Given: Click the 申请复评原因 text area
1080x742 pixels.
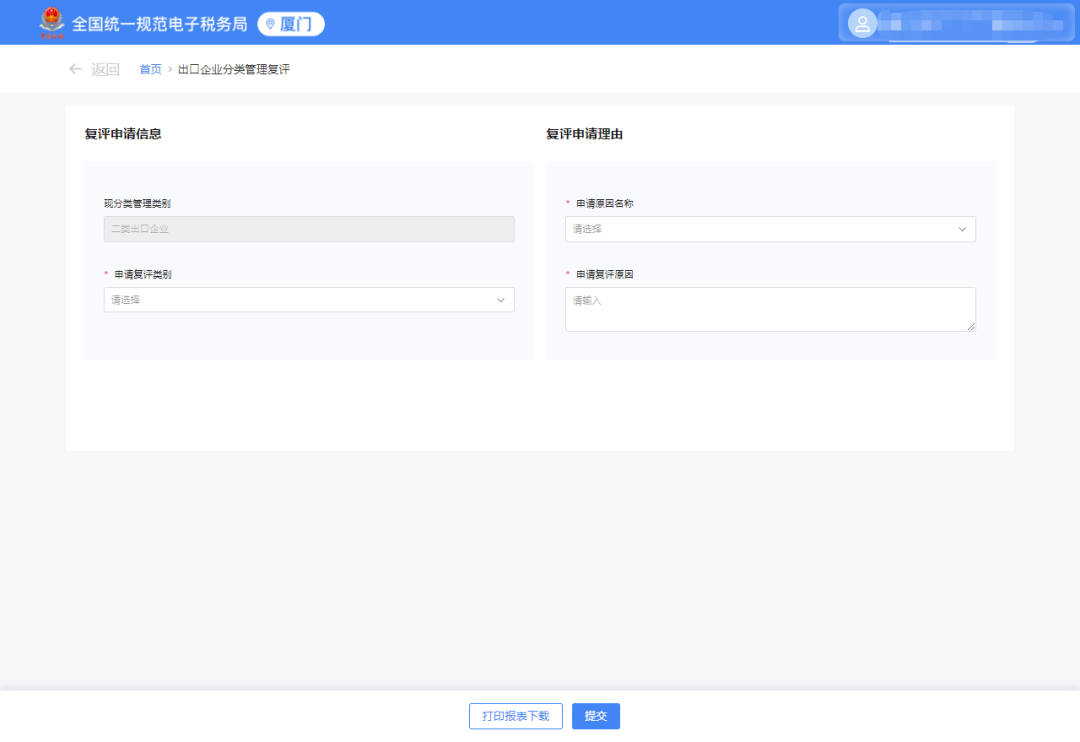Looking at the screenshot, I should pos(770,309).
